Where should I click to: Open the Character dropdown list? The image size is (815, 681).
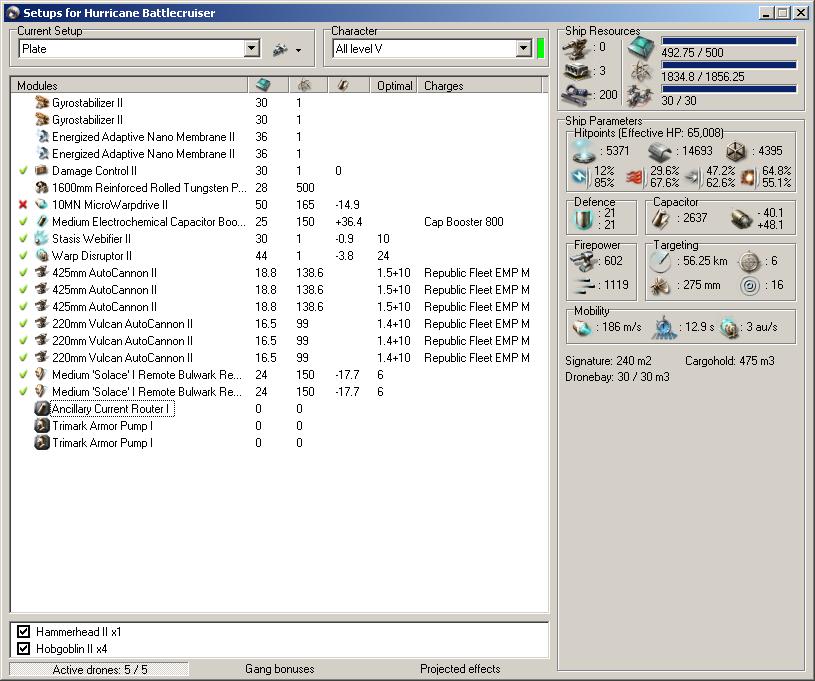[523, 49]
